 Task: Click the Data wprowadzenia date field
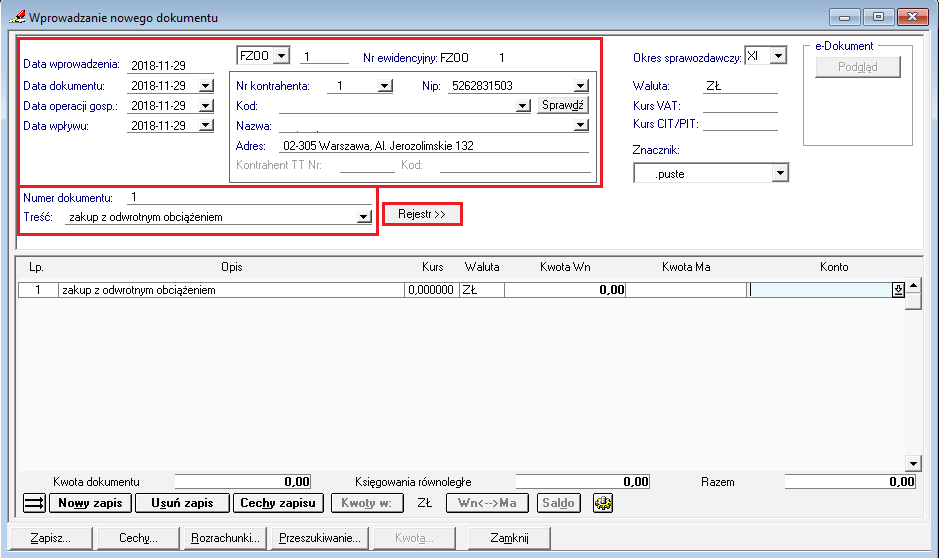coord(170,65)
